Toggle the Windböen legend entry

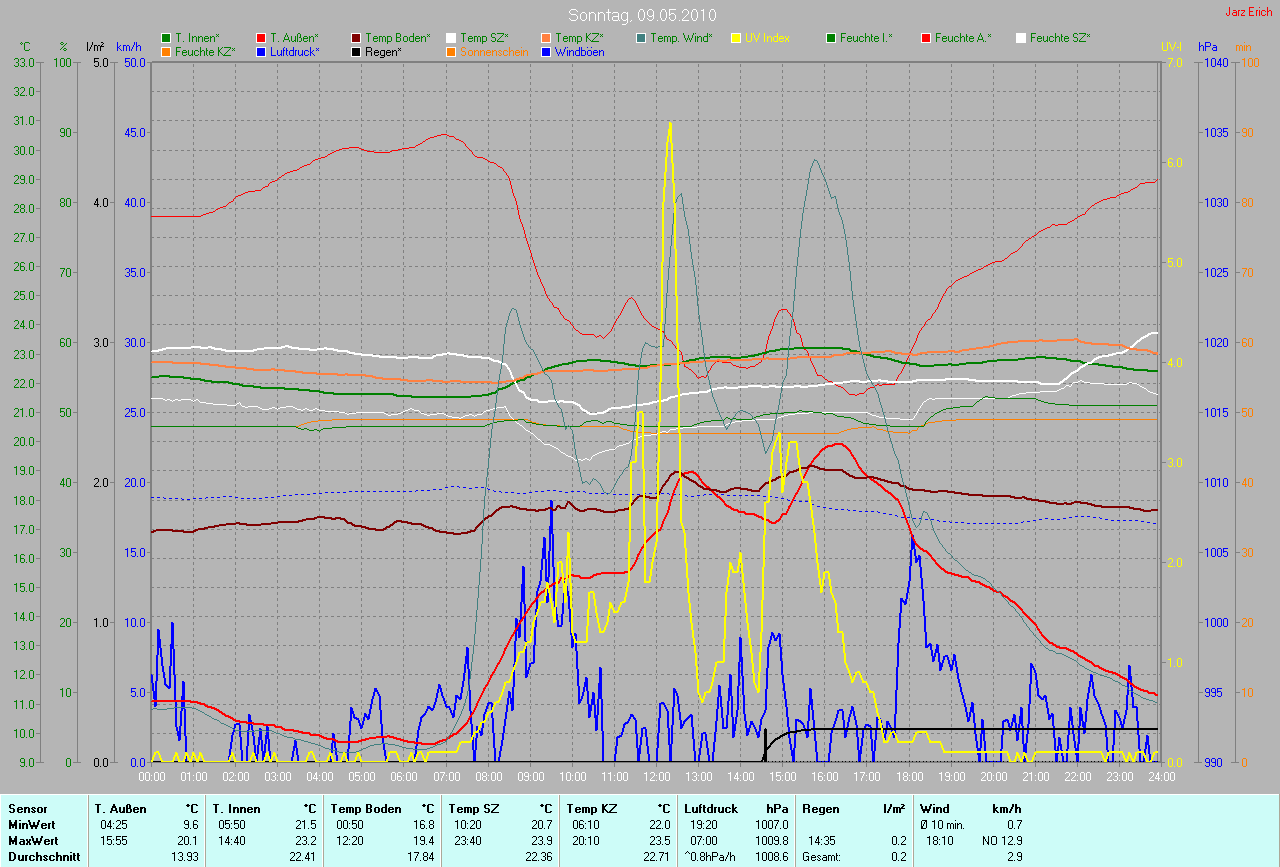pos(578,51)
